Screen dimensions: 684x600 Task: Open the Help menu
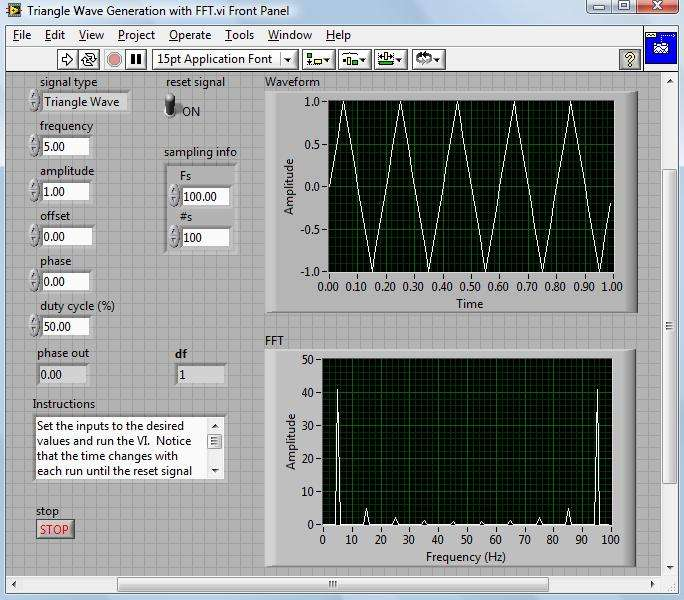[x=338, y=35]
